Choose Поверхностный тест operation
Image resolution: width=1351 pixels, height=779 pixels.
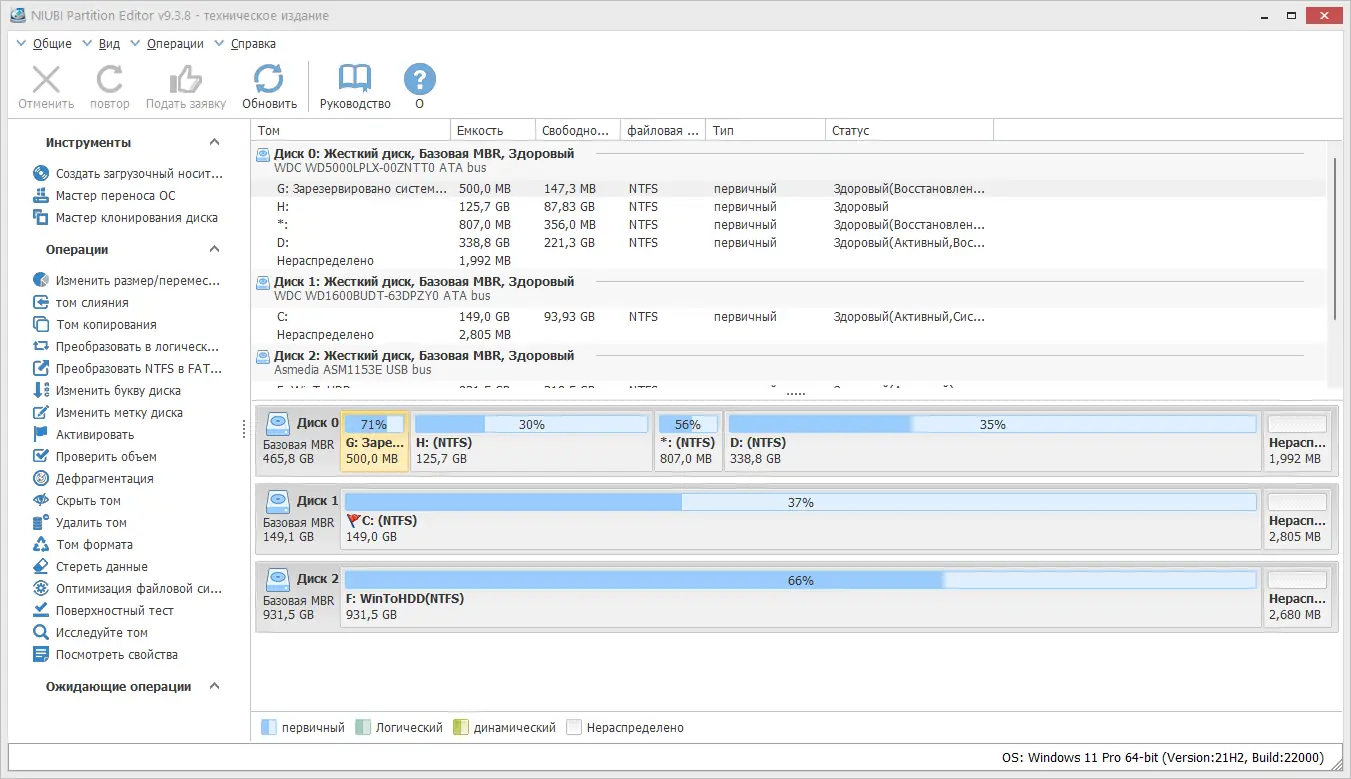[103, 611]
